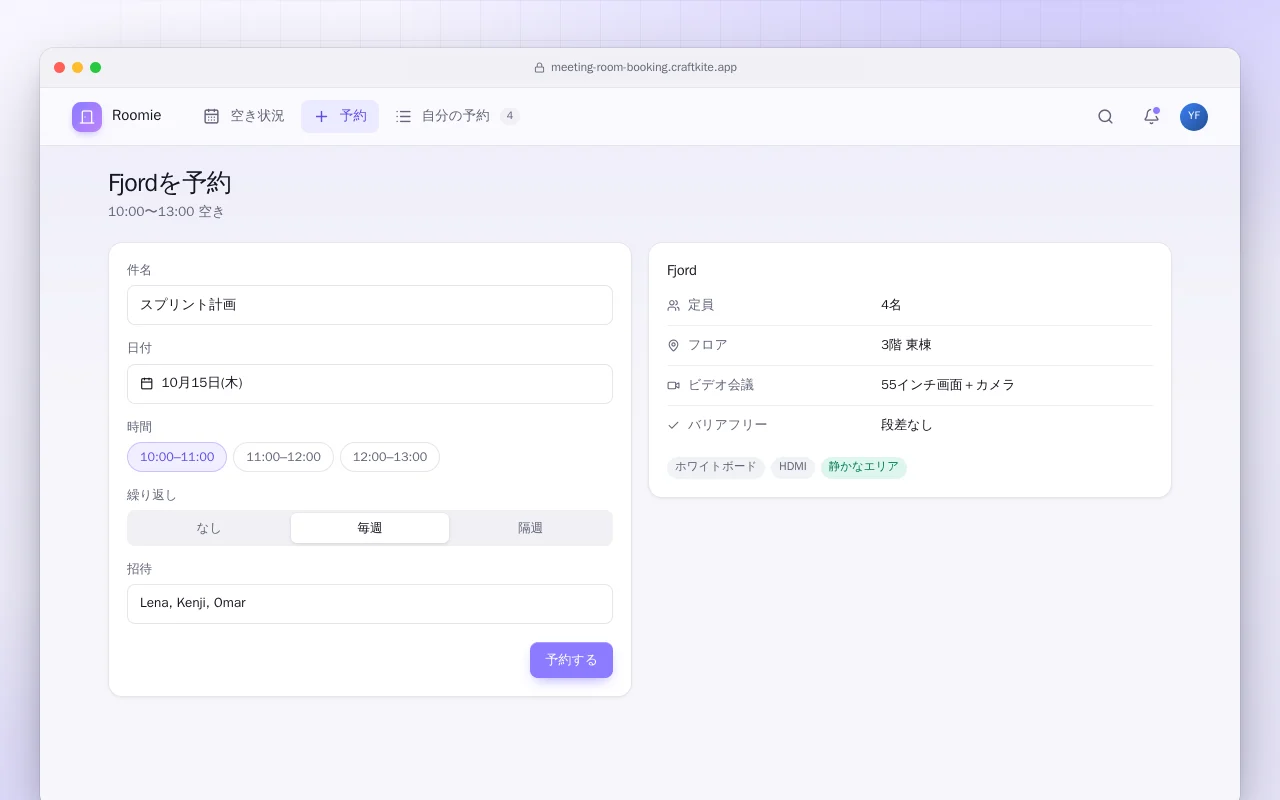Click the 件名 field with スプリント計画
Screen dimensions: 1280x800
(370, 305)
